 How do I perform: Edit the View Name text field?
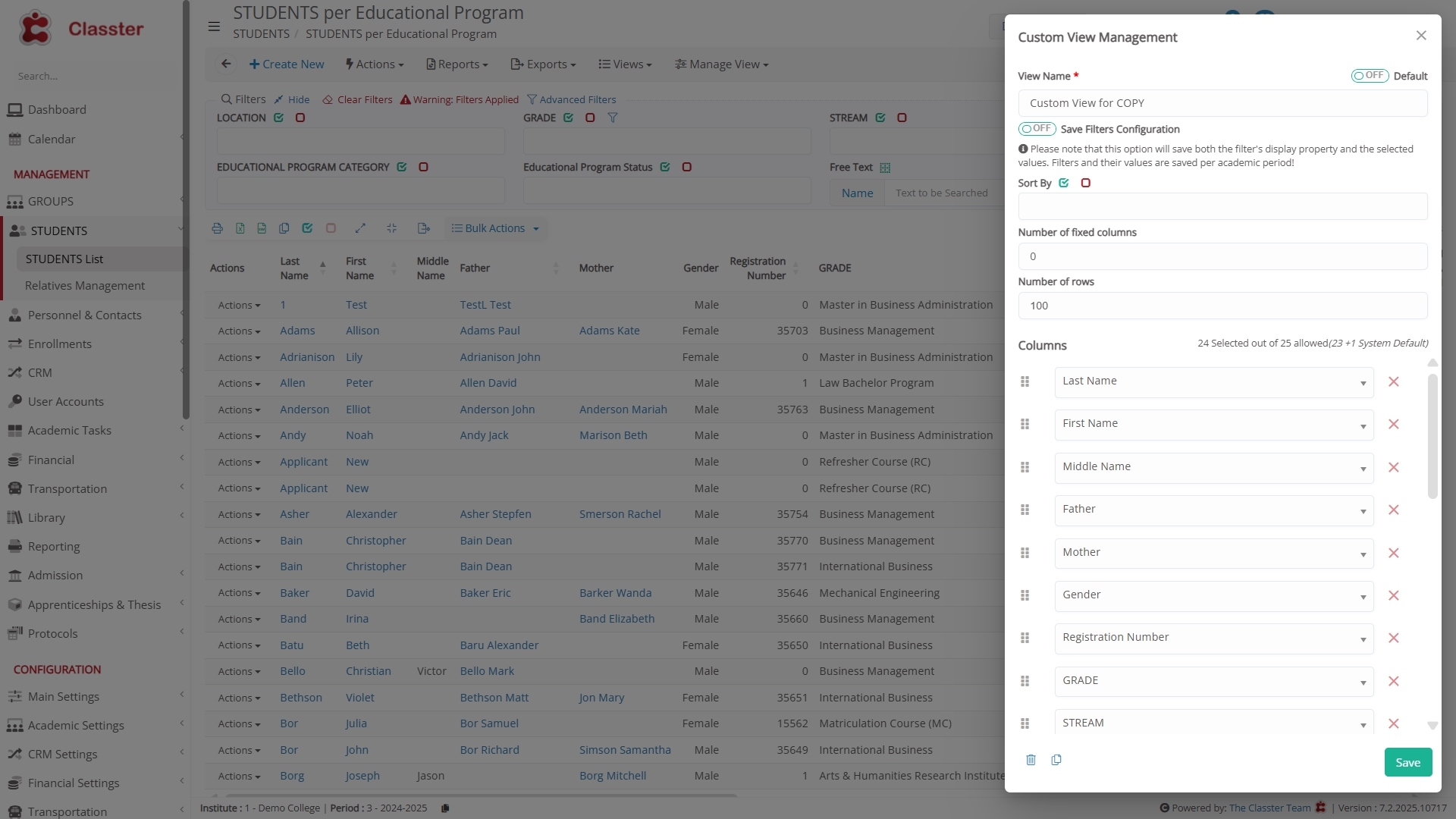[x=1222, y=103]
